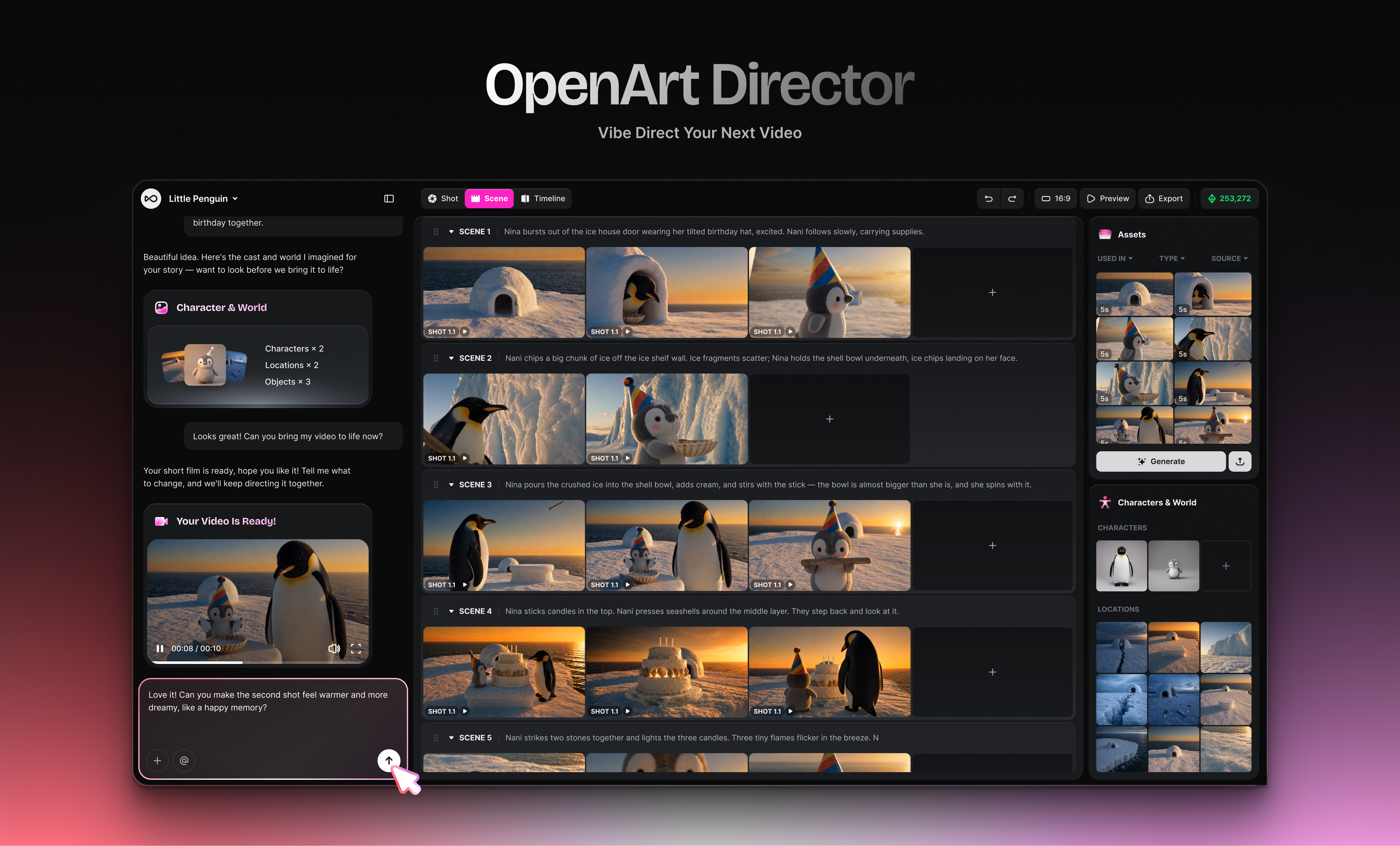
Task: Select the ice shelf wall location thumbnail
Action: tap(1226, 648)
